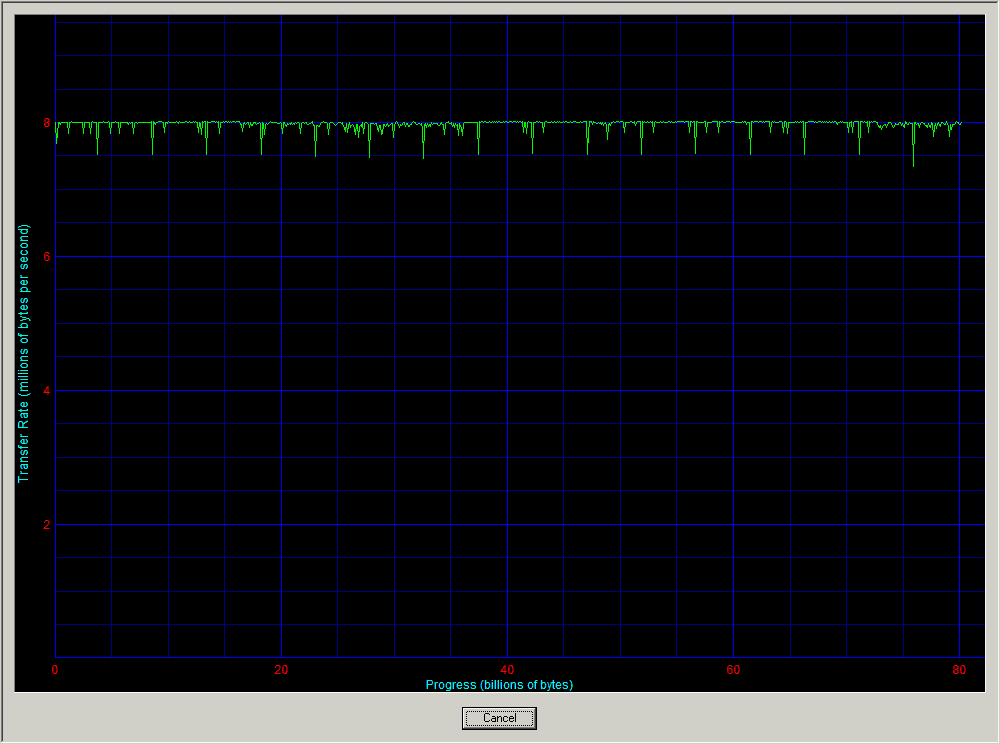Click the 40 tick label on the progress axis
Screen dimensions: 1000x744
[507, 670]
